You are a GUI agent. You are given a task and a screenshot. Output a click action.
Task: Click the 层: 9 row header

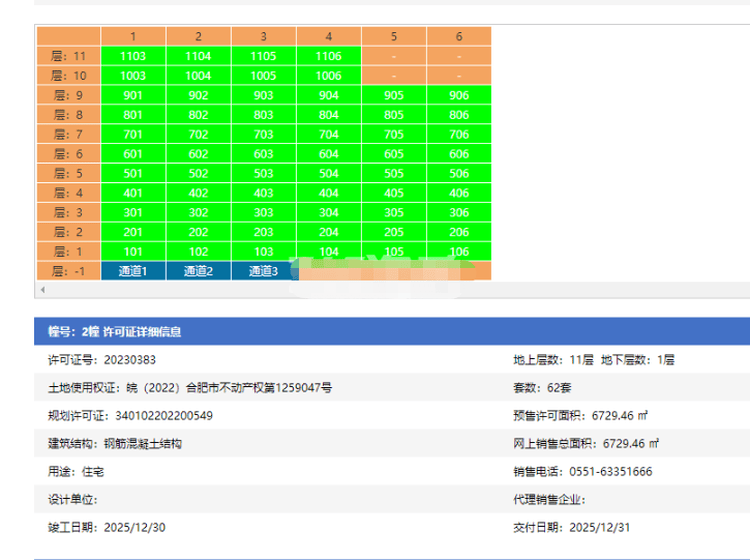pos(69,95)
